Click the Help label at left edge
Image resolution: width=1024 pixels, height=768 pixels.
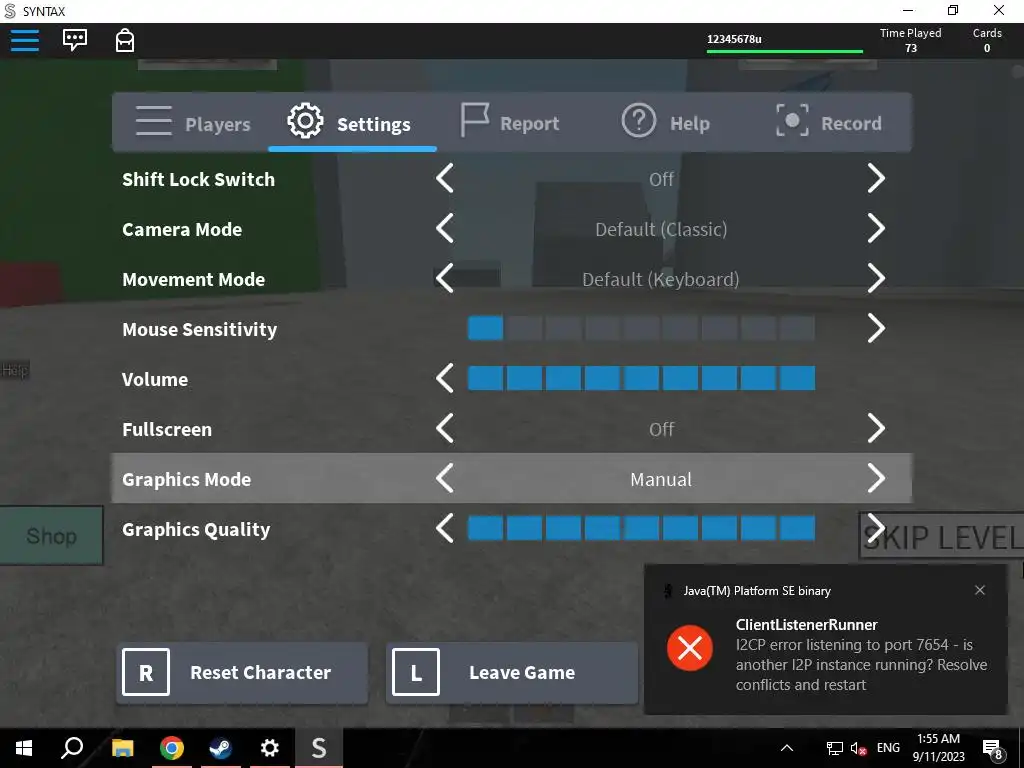click(14, 371)
